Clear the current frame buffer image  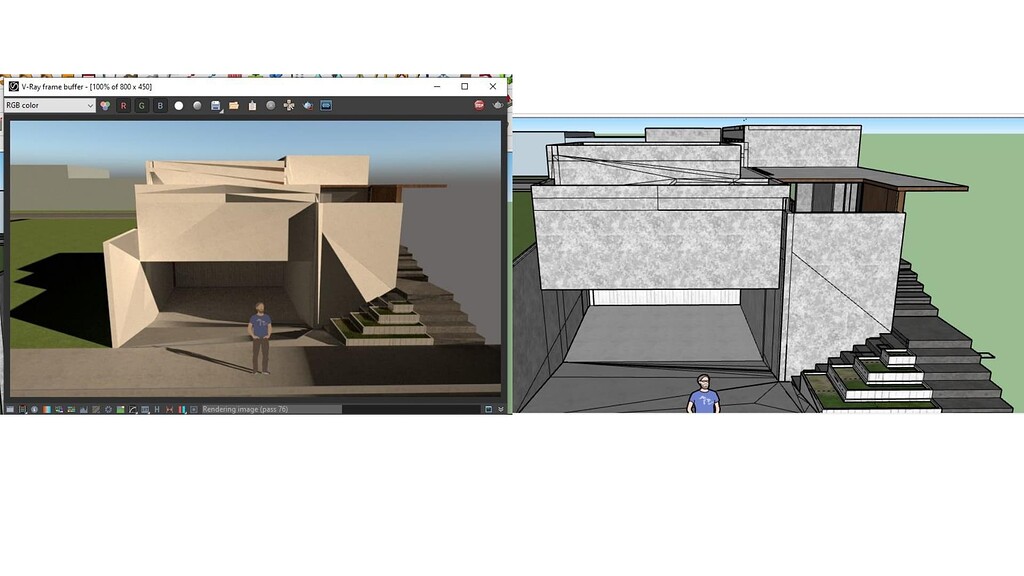pyautogui.click(x=272, y=105)
